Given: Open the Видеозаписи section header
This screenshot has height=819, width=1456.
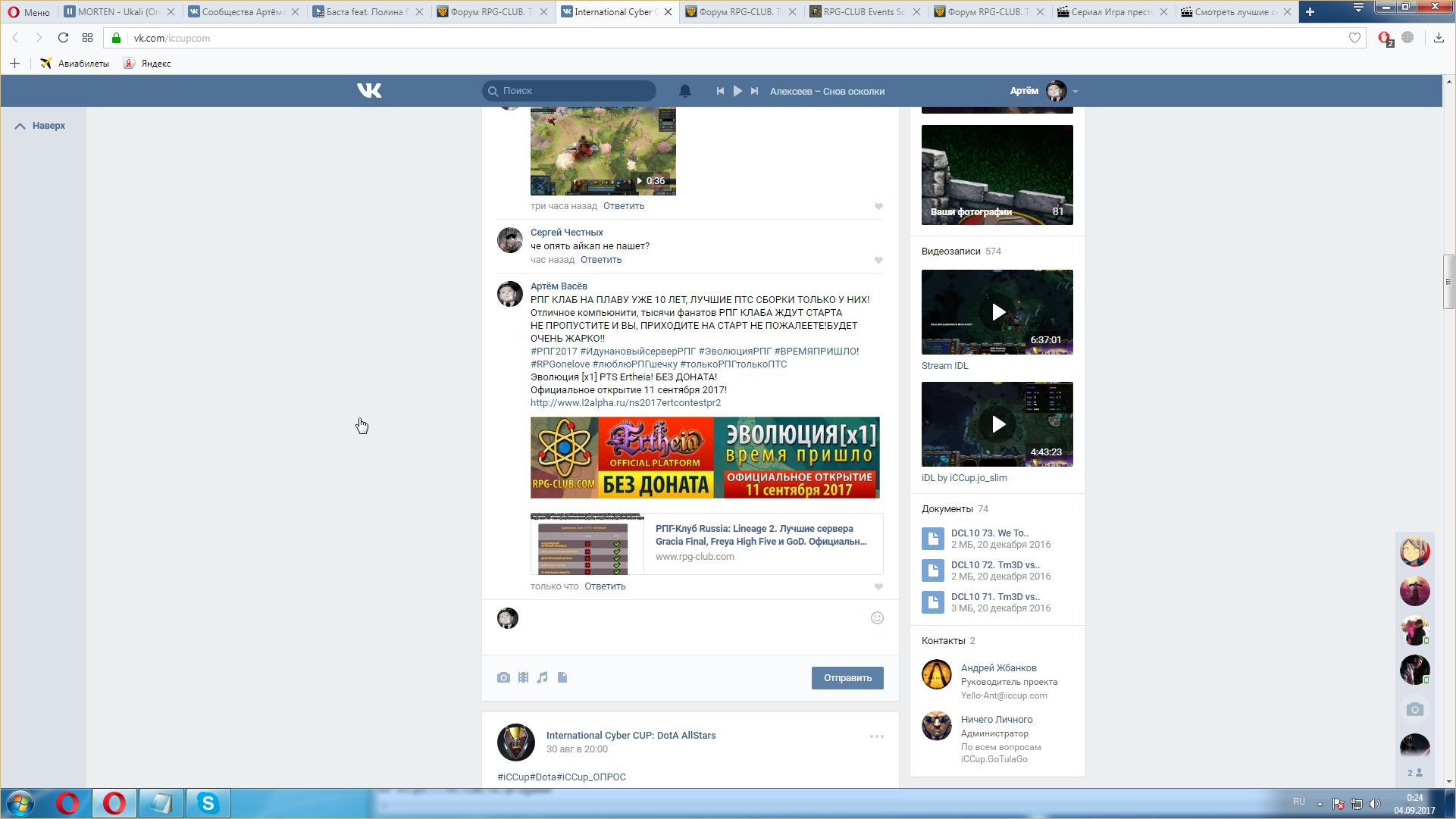Looking at the screenshot, I should (950, 252).
